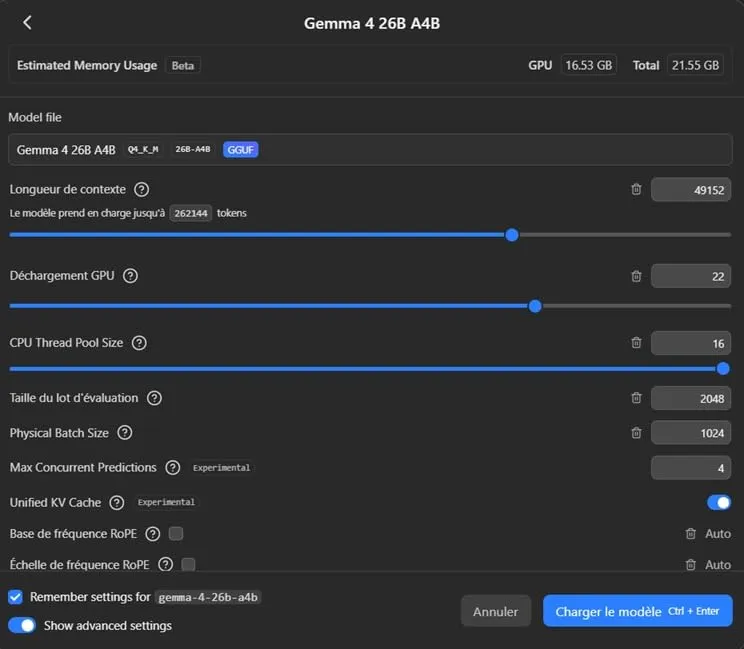This screenshot has height=649, width=744.
Task: Reset Échelle de fréquence RoPE with trash icon
Action: (x=690, y=565)
